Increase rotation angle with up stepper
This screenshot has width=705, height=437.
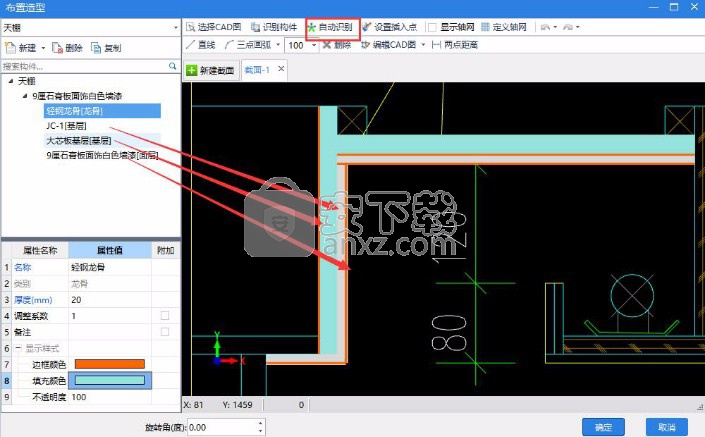[261, 424]
